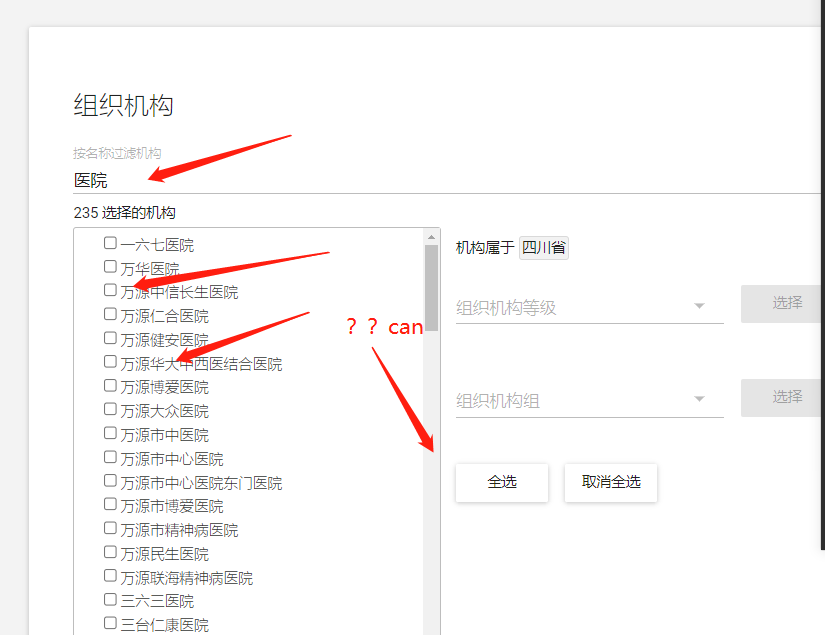Expand the 组织机构组 dropdown

click(589, 401)
